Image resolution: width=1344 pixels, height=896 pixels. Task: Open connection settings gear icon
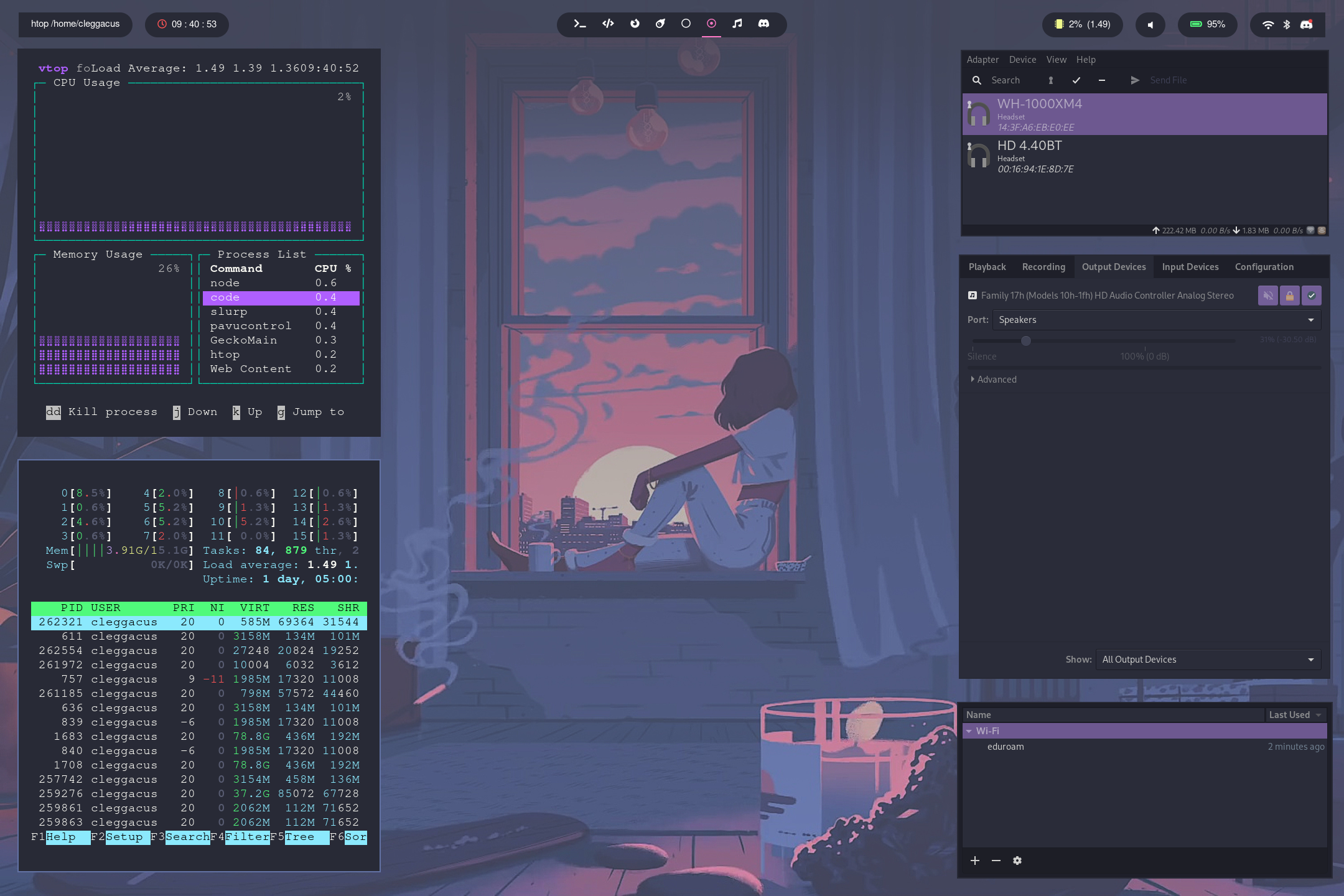(x=1017, y=861)
